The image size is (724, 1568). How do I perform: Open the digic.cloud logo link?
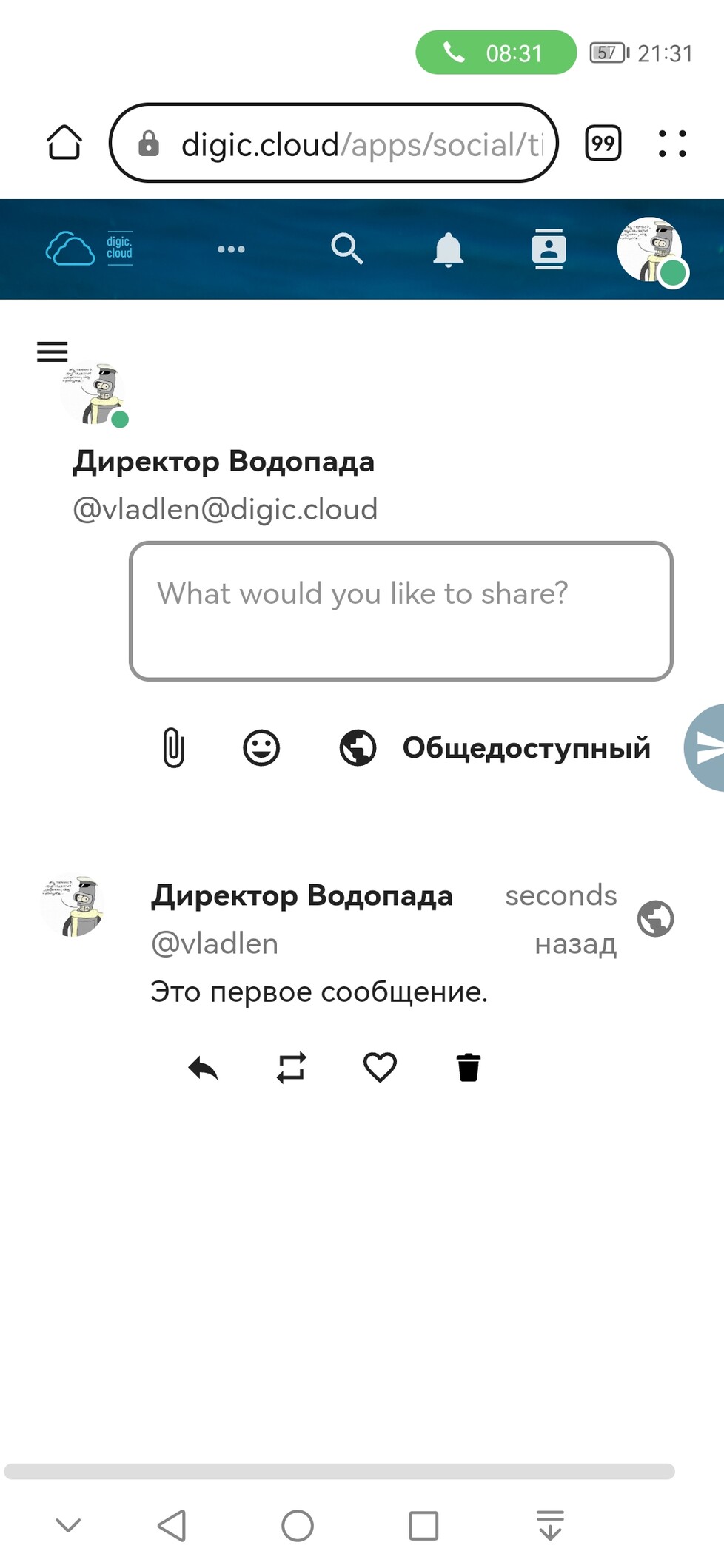click(x=90, y=249)
